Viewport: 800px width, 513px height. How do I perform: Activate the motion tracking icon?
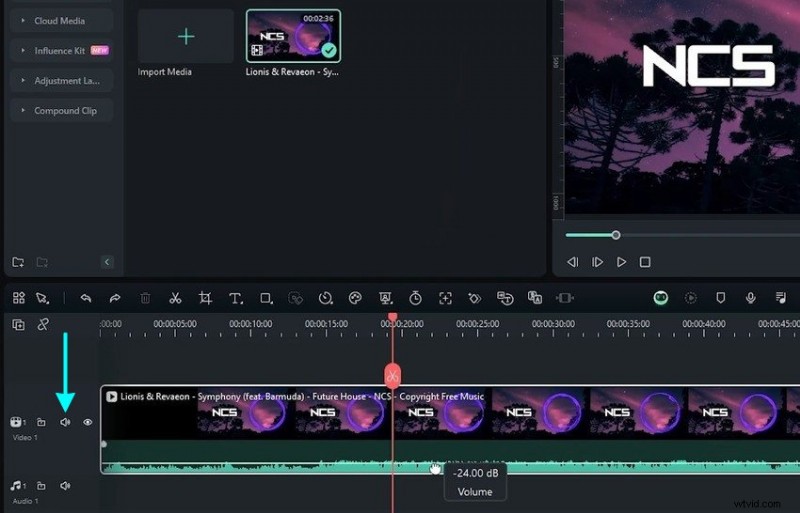[445, 298]
